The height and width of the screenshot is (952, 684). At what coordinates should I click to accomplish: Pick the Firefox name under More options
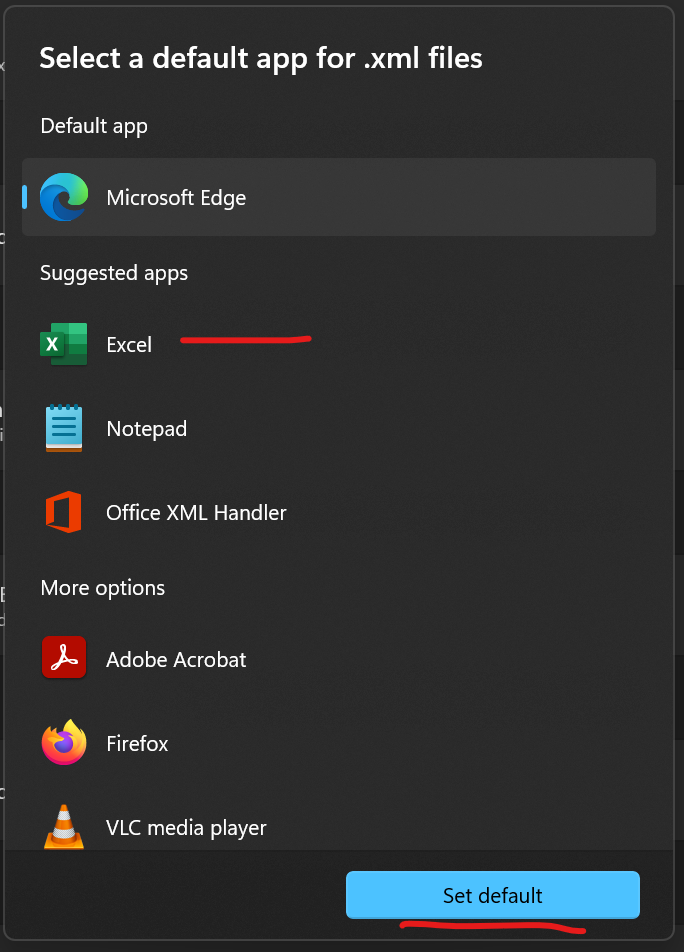(137, 744)
